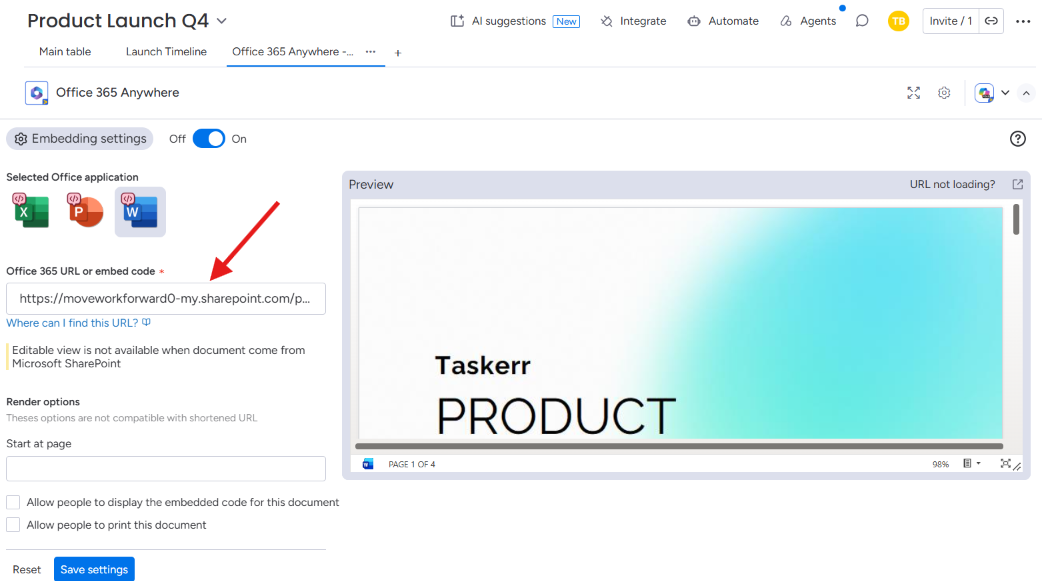This screenshot has width=1042, height=583.
Task: Collapse the view header with up chevron
Action: point(1026,93)
